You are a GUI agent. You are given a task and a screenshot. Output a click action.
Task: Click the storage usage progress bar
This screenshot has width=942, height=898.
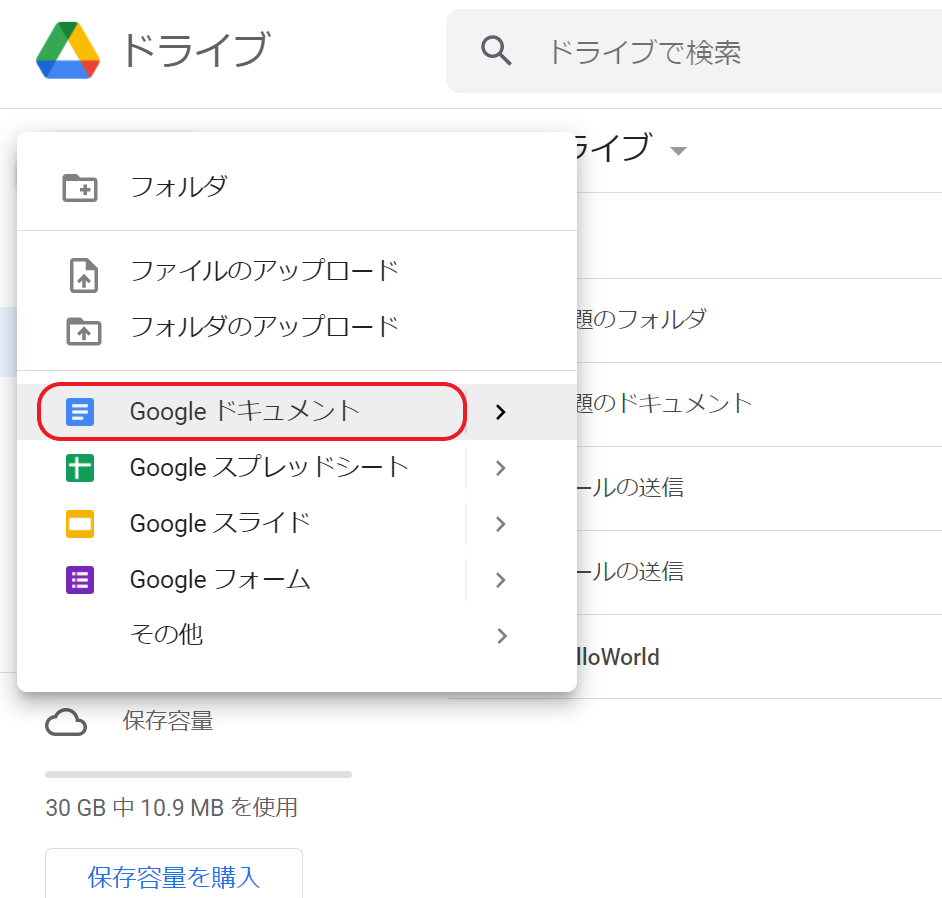coord(198,774)
